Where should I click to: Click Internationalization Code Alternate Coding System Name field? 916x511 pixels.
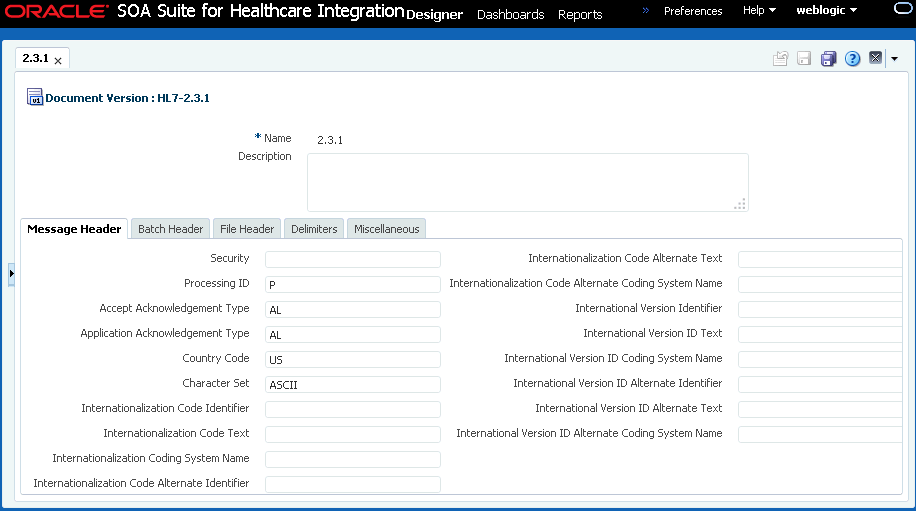coord(820,284)
